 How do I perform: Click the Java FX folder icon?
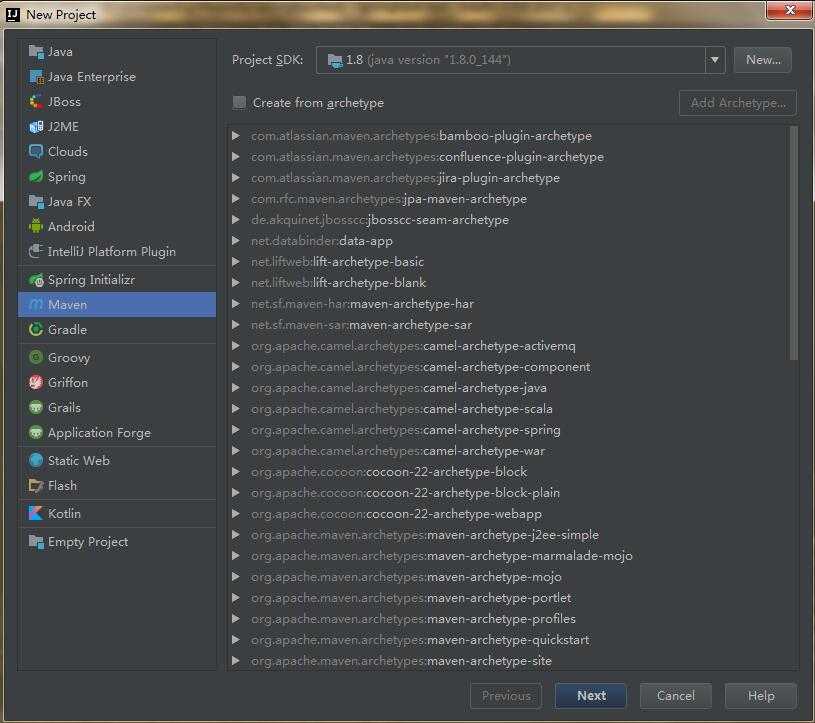coord(36,202)
